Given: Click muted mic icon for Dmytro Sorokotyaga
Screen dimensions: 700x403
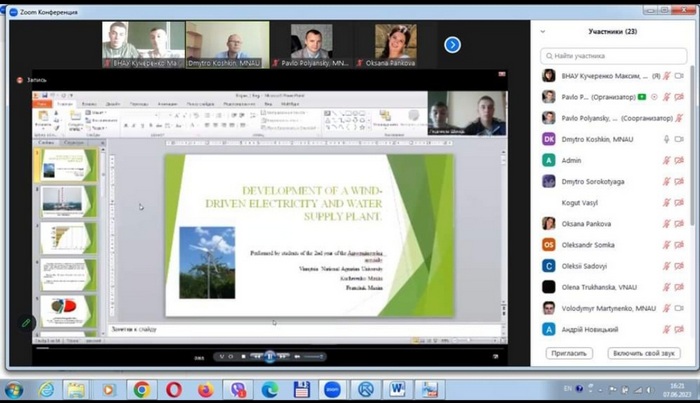Looking at the screenshot, I should click(667, 181).
